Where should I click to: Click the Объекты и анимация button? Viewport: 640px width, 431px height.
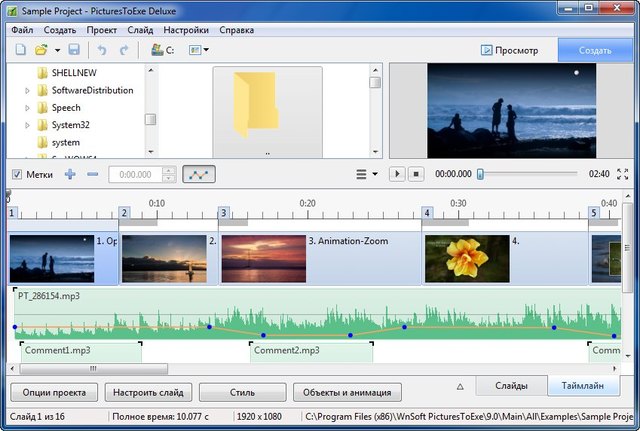coord(348,392)
